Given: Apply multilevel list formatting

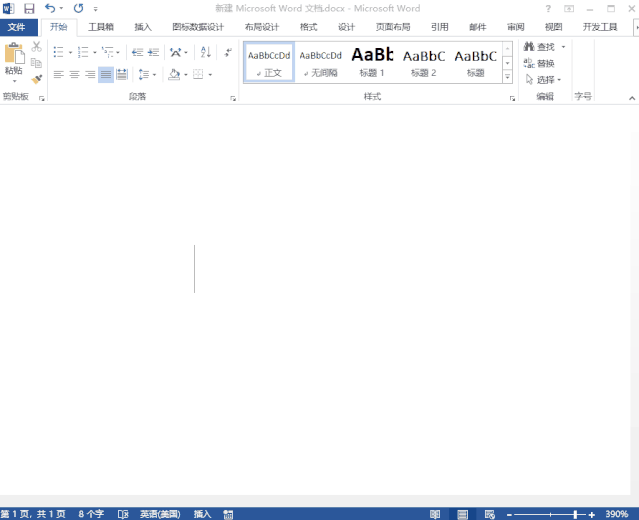Looking at the screenshot, I should [x=108, y=52].
